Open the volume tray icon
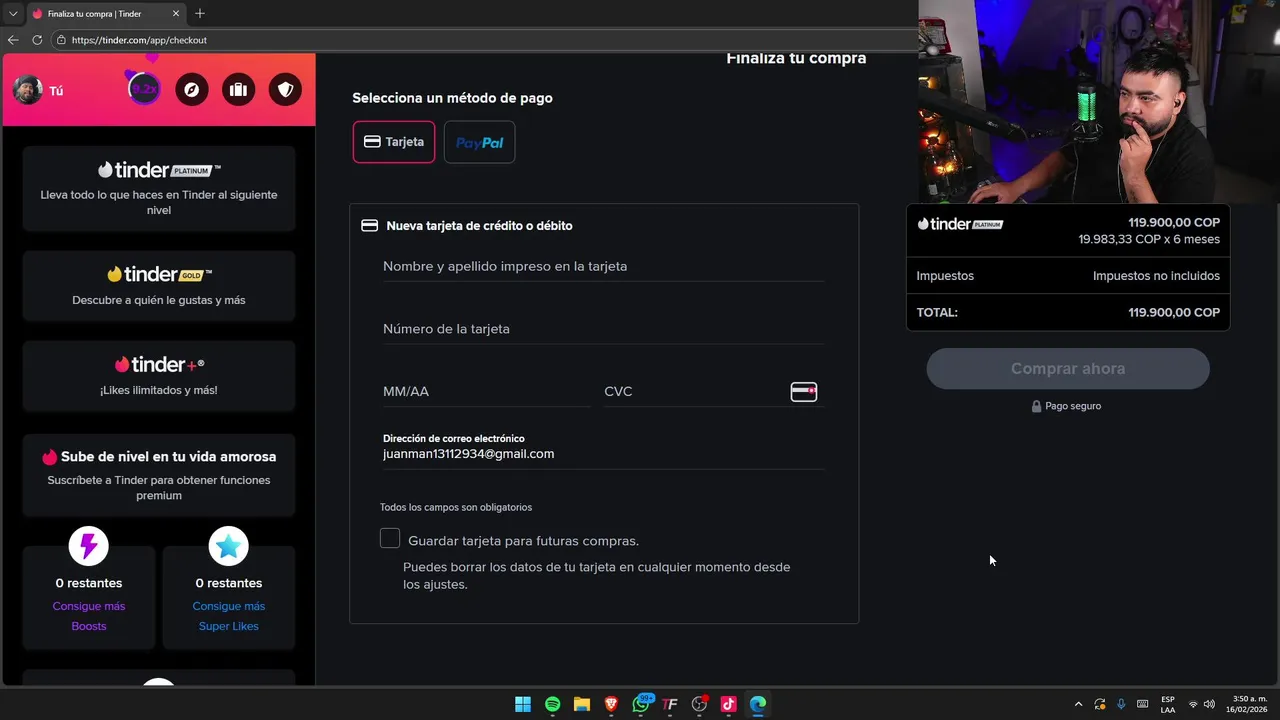 coord(1209,704)
